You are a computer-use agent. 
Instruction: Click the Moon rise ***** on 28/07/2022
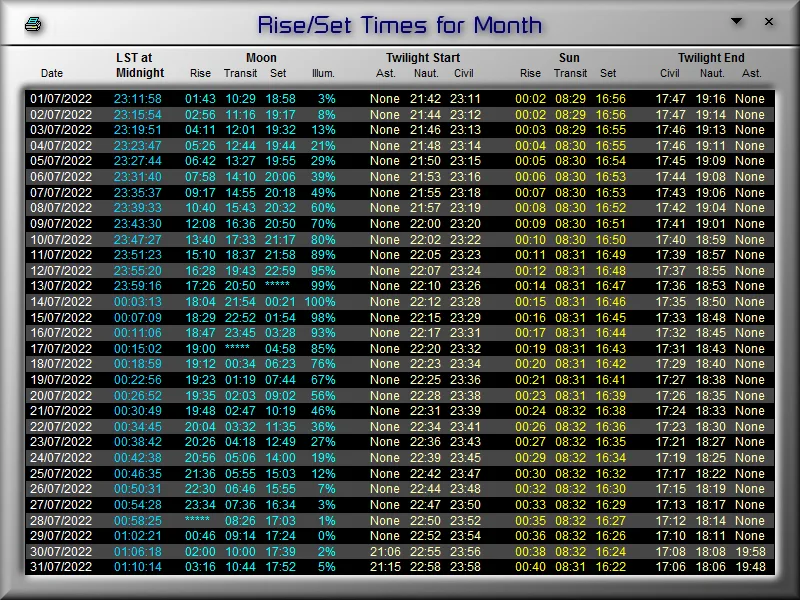point(197,519)
